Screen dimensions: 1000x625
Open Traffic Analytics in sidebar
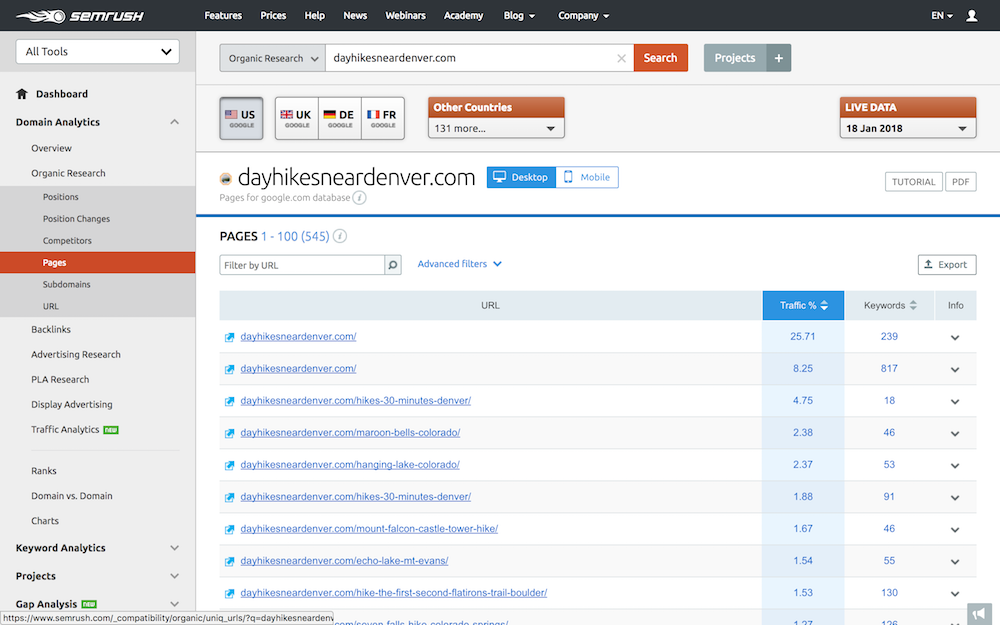pos(65,430)
